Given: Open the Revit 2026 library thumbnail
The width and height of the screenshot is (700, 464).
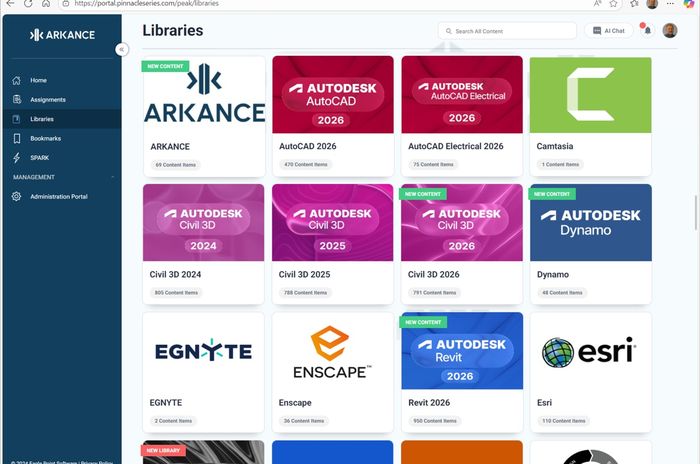Looking at the screenshot, I should [462, 351].
